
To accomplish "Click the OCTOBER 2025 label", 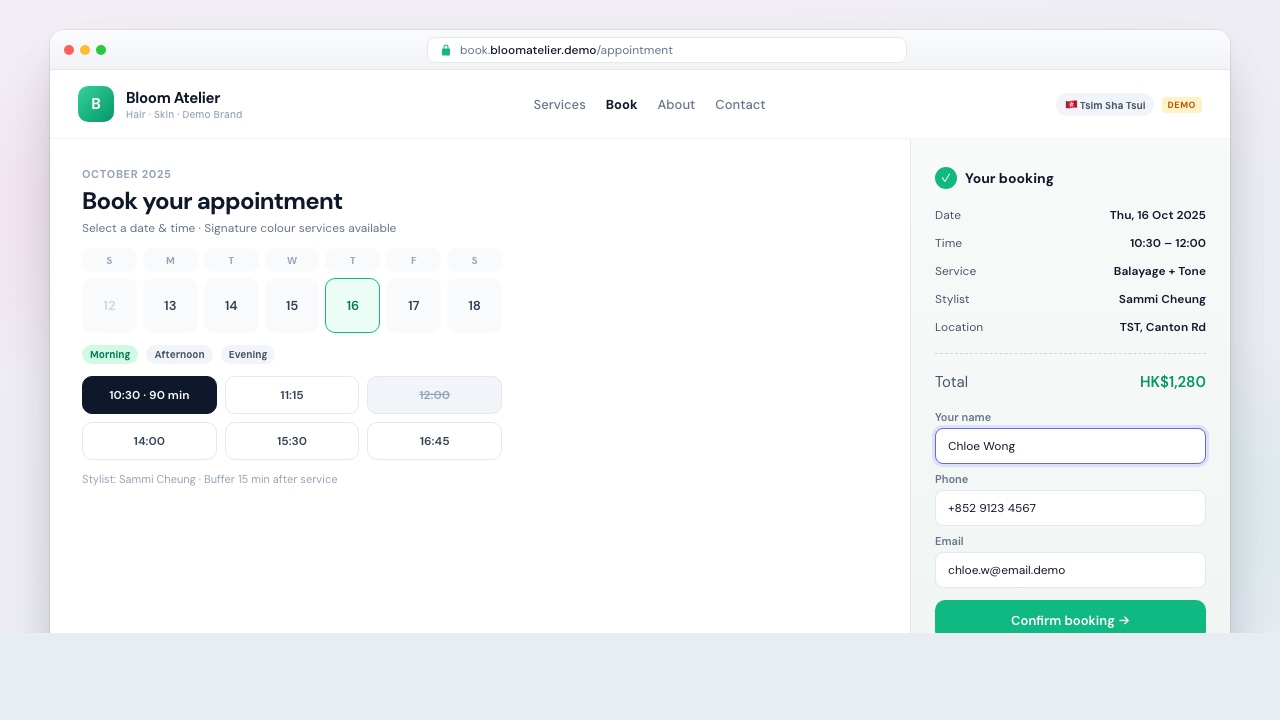I will tap(126, 174).
